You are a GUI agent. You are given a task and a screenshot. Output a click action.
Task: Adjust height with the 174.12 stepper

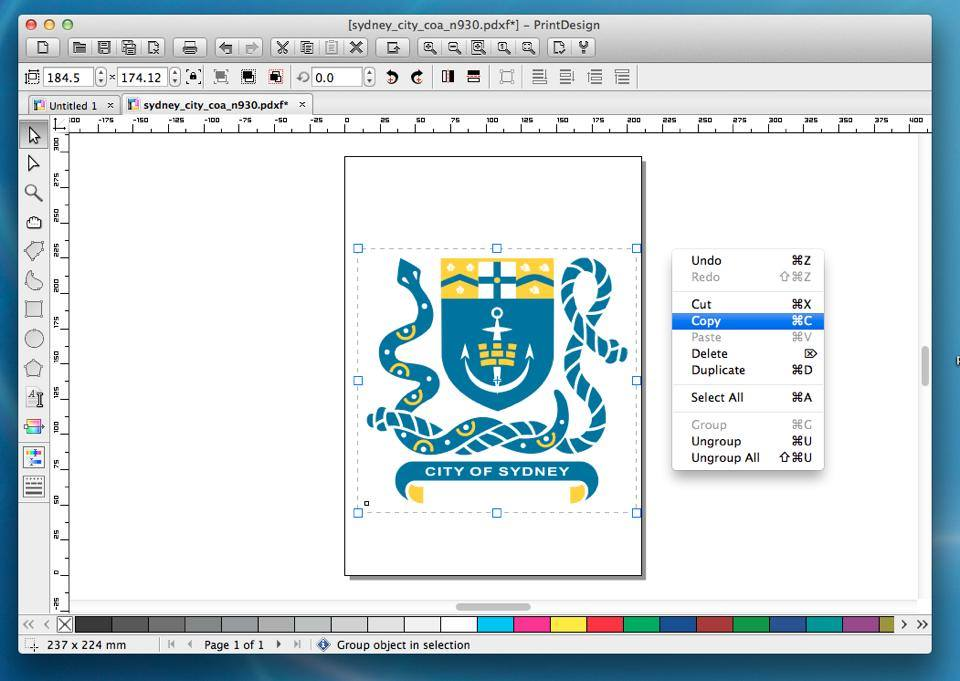175,77
